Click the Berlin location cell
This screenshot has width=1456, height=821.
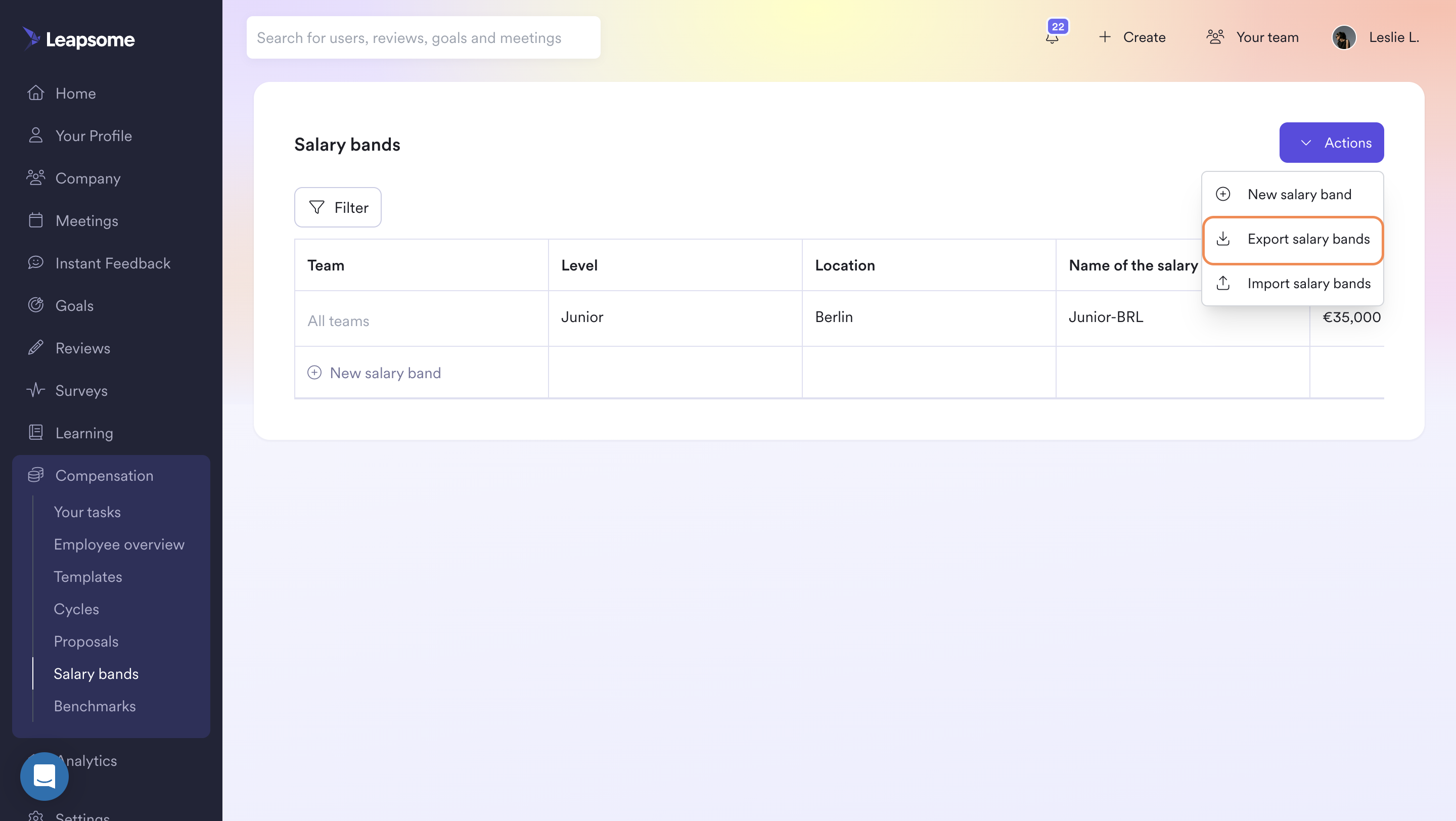tap(929, 318)
